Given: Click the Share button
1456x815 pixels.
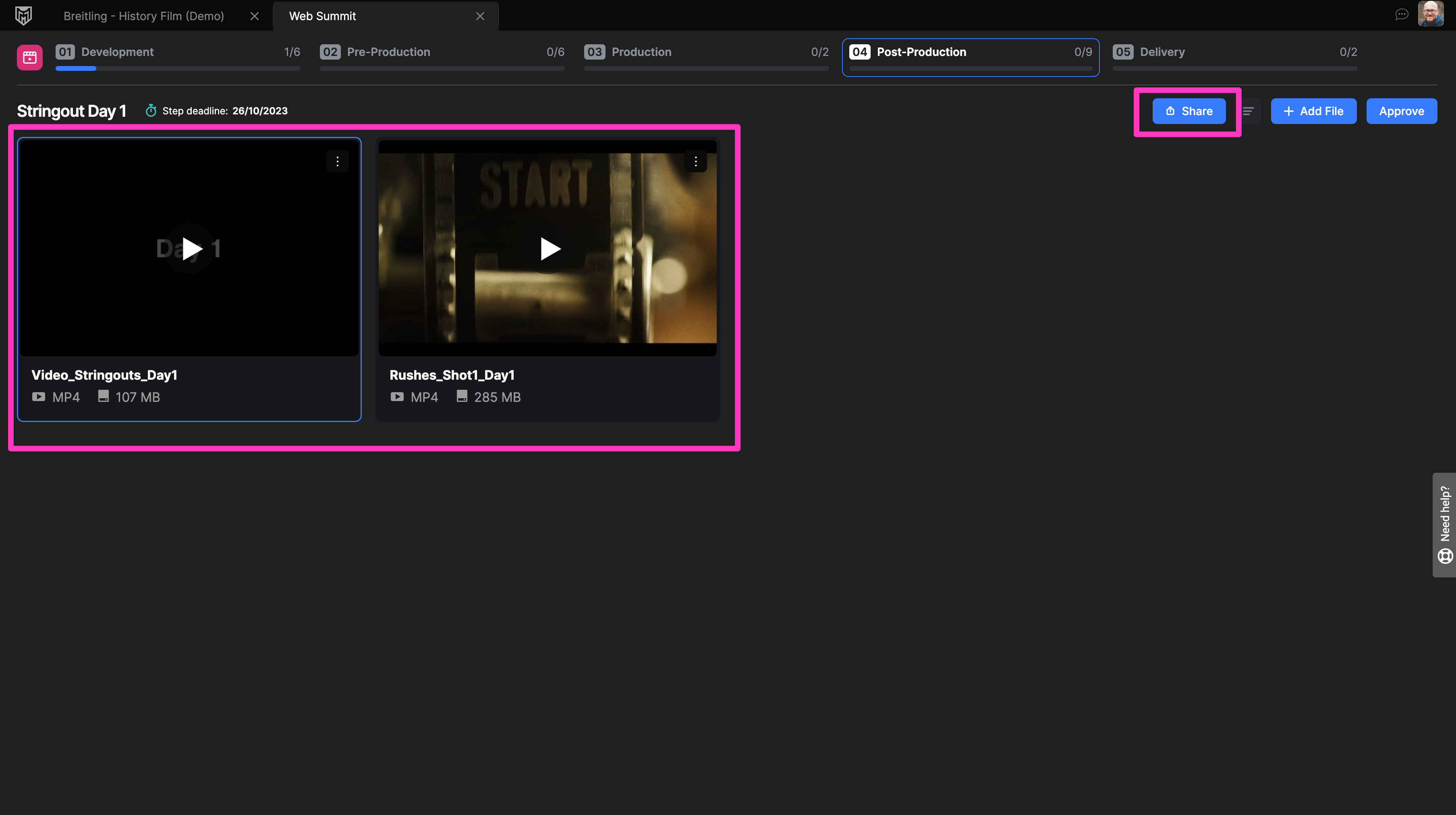Looking at the screenshot, I should (1189, 111).
